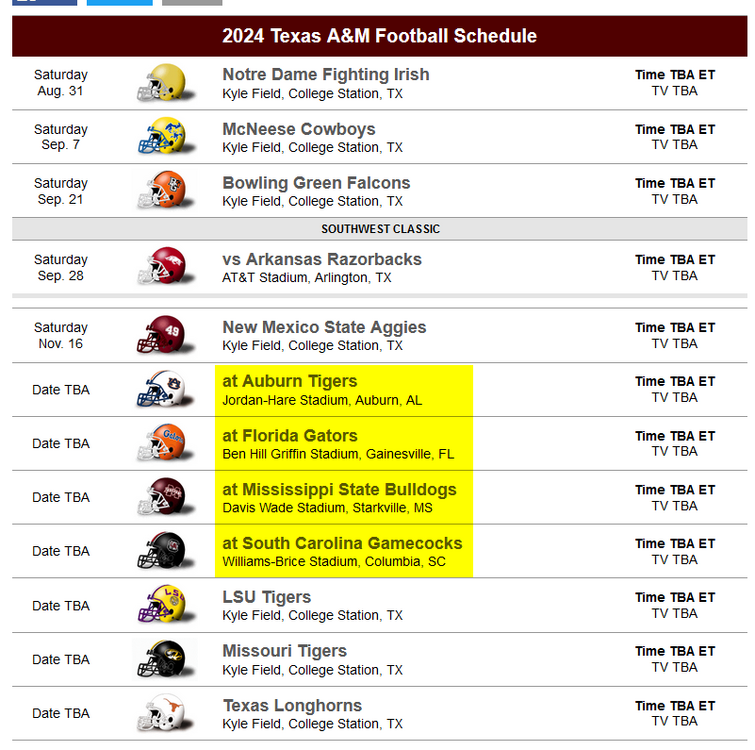The width and height of the screenshot is (755, 750).
Task: Click the highlighted "at Florida Gators" link
Action: 289,436
